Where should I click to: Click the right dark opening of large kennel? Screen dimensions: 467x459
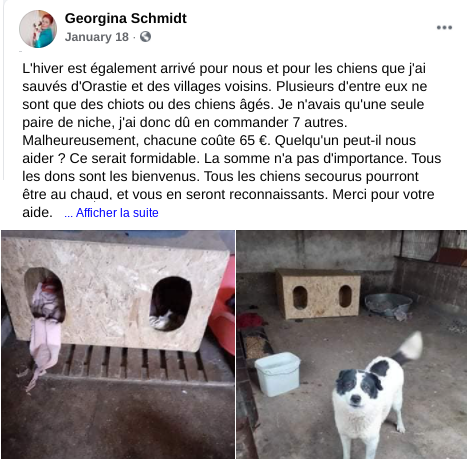tap(171, 303)
